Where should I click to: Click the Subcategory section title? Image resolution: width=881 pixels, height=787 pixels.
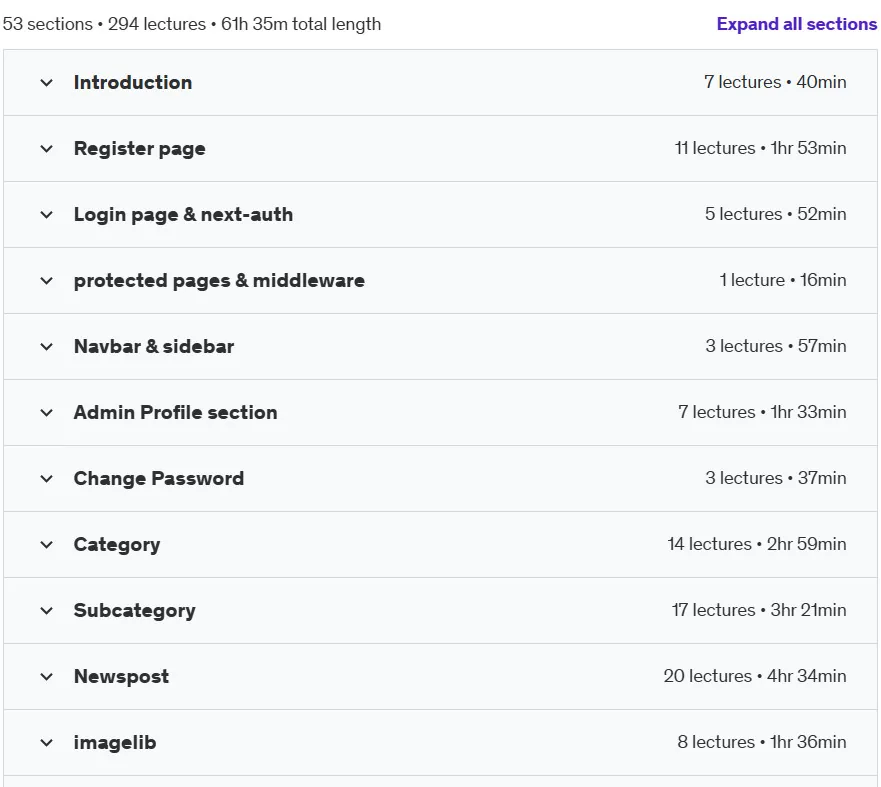pyautogui.click(x=135, y=611)
